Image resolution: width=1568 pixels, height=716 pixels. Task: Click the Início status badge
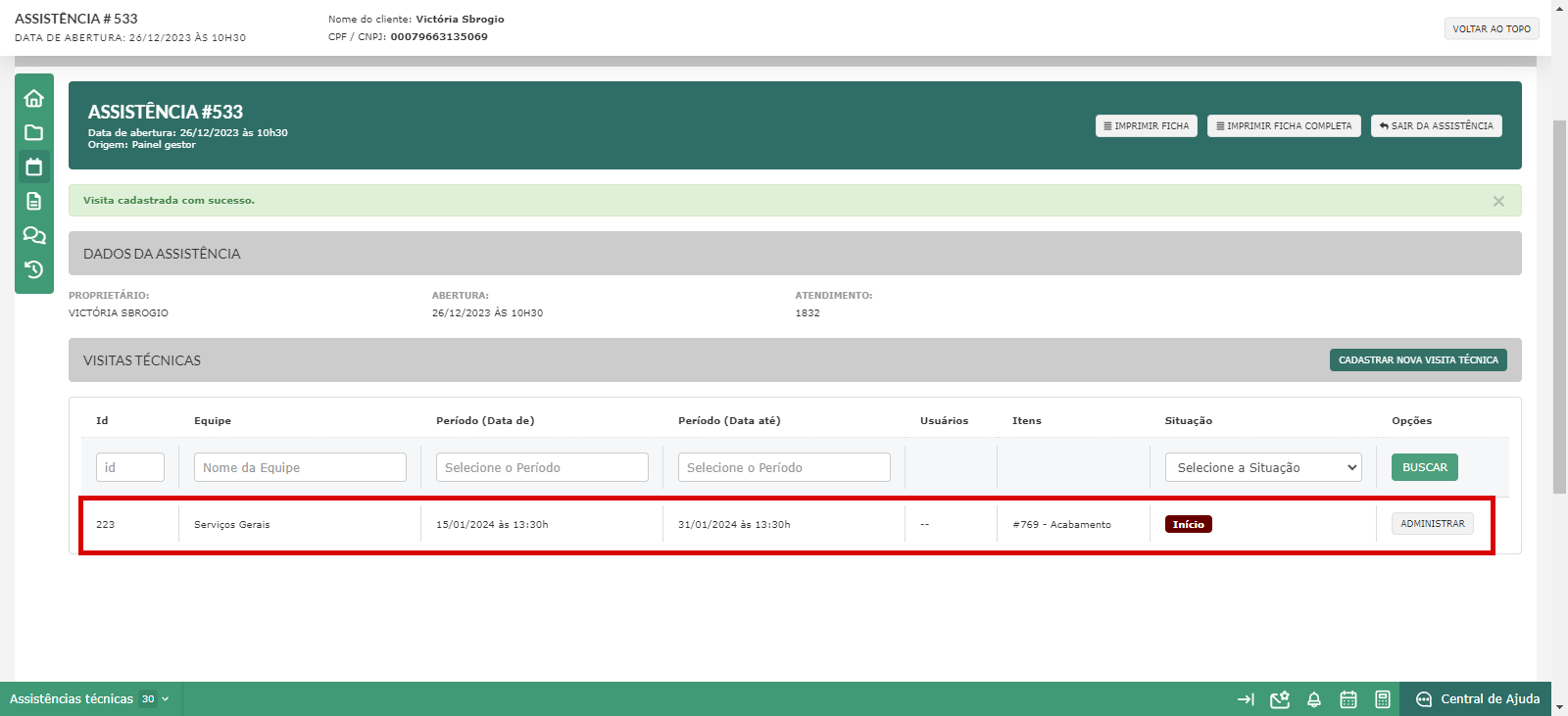[x=1189, y=524]
